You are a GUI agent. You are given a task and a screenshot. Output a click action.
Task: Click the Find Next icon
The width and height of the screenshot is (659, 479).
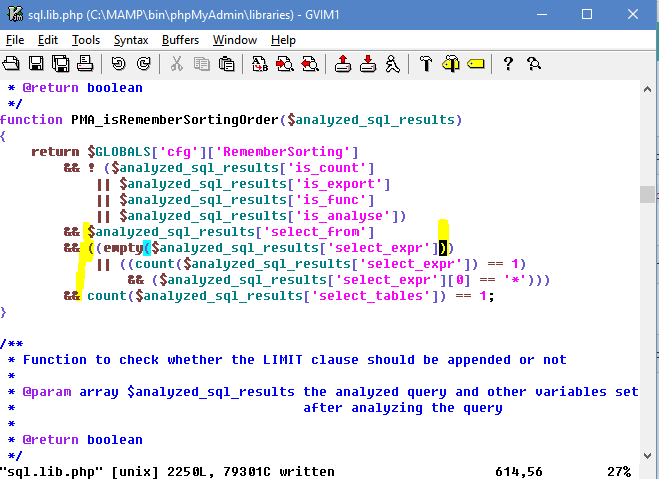(285, 64)
